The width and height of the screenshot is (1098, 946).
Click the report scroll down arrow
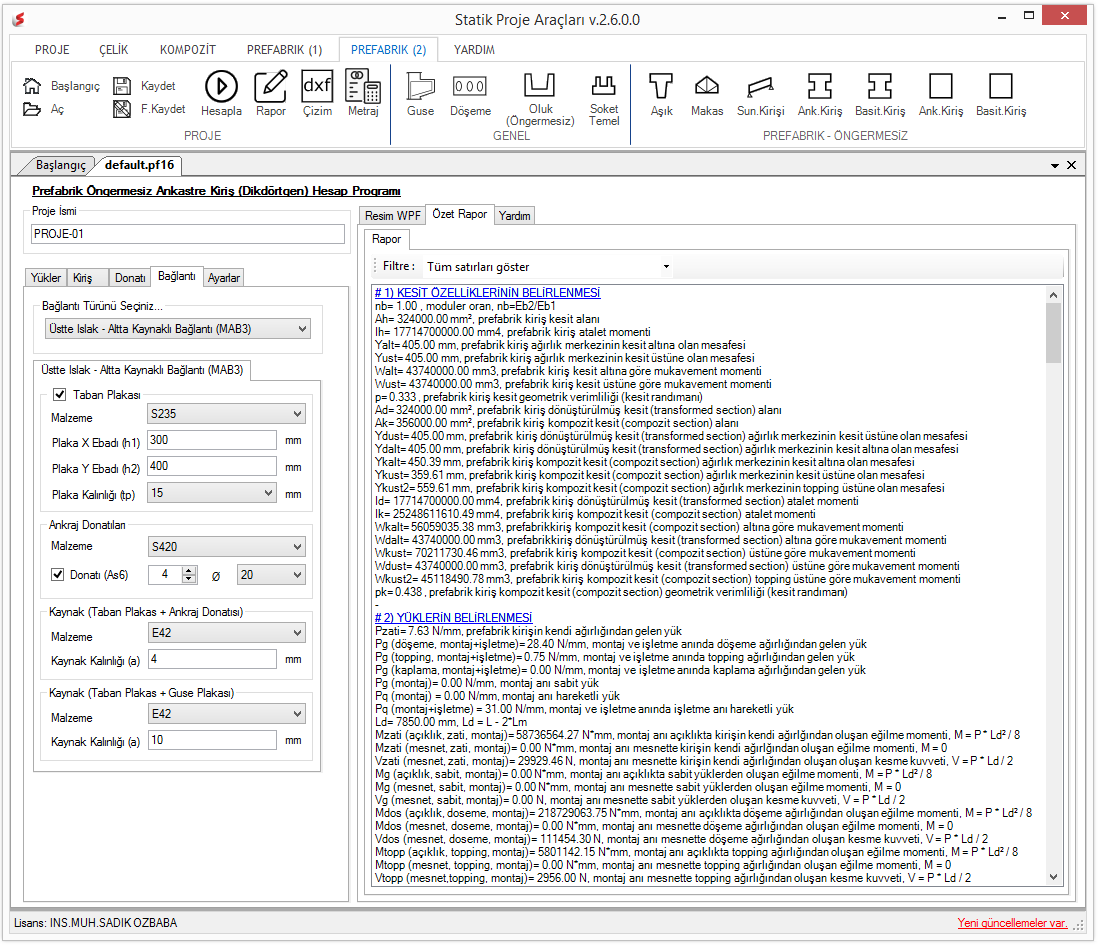(1053, 877)
